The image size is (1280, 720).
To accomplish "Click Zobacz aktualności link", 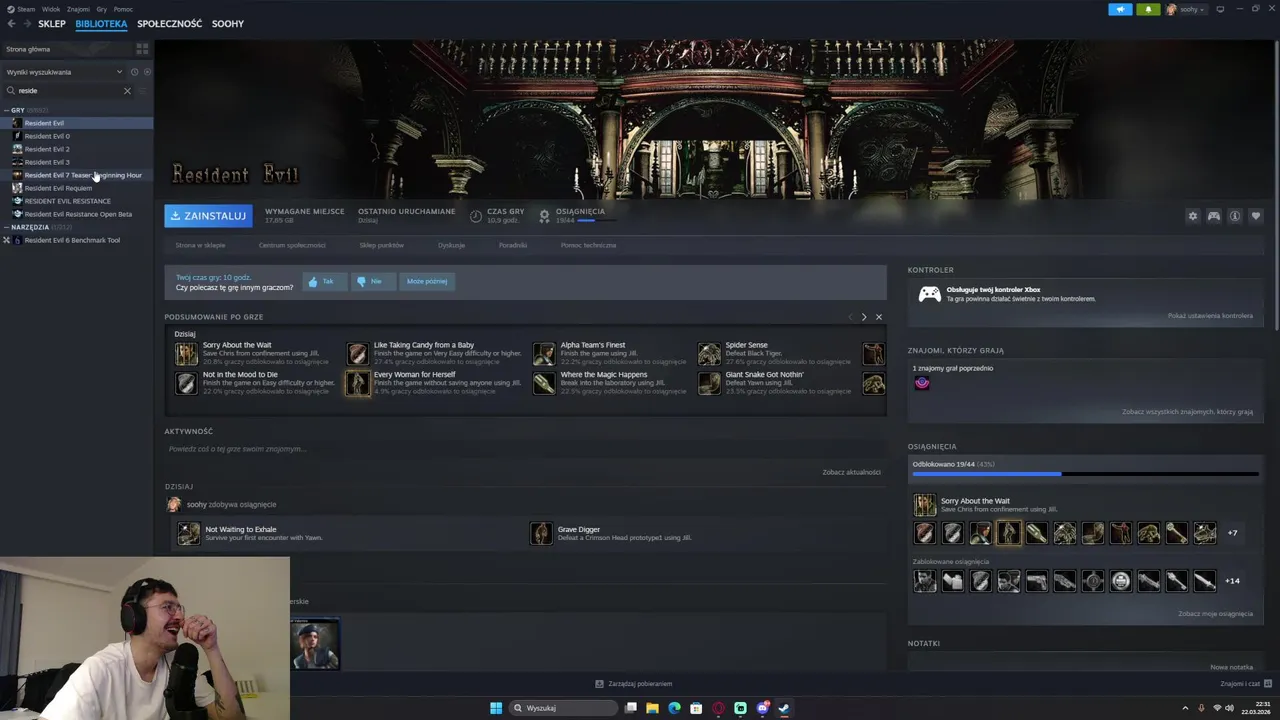I will click(x=851, y=472).
